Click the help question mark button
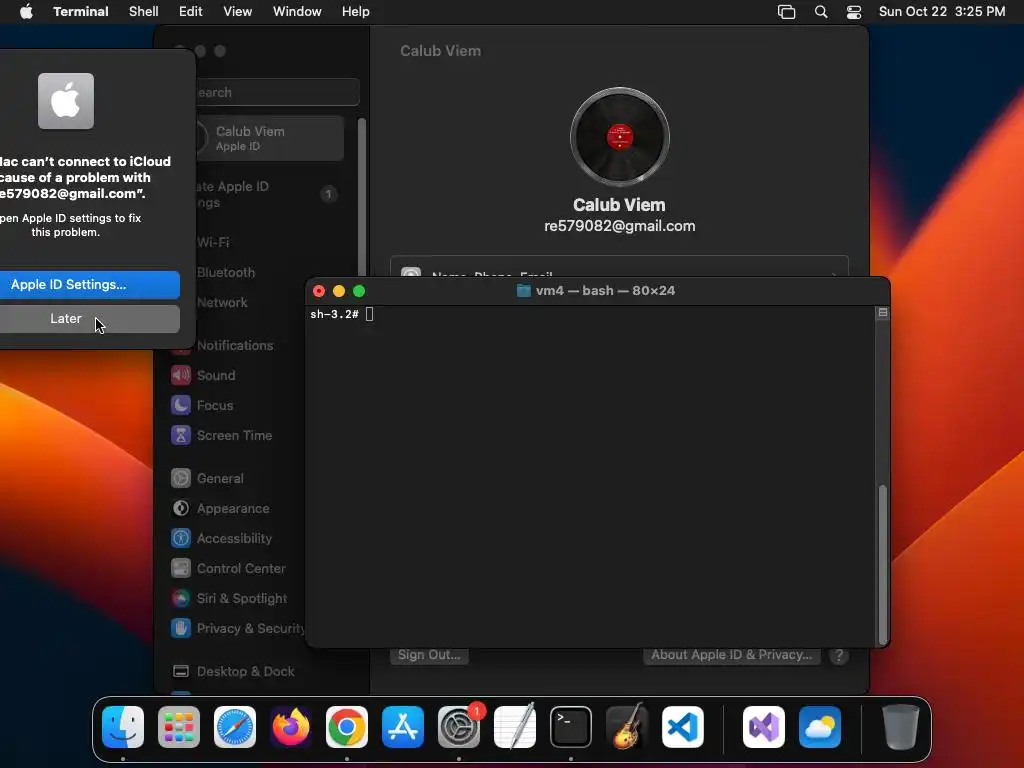This screenshot has height=768, width=1024. pyautogui.click(x=839, y=655)
